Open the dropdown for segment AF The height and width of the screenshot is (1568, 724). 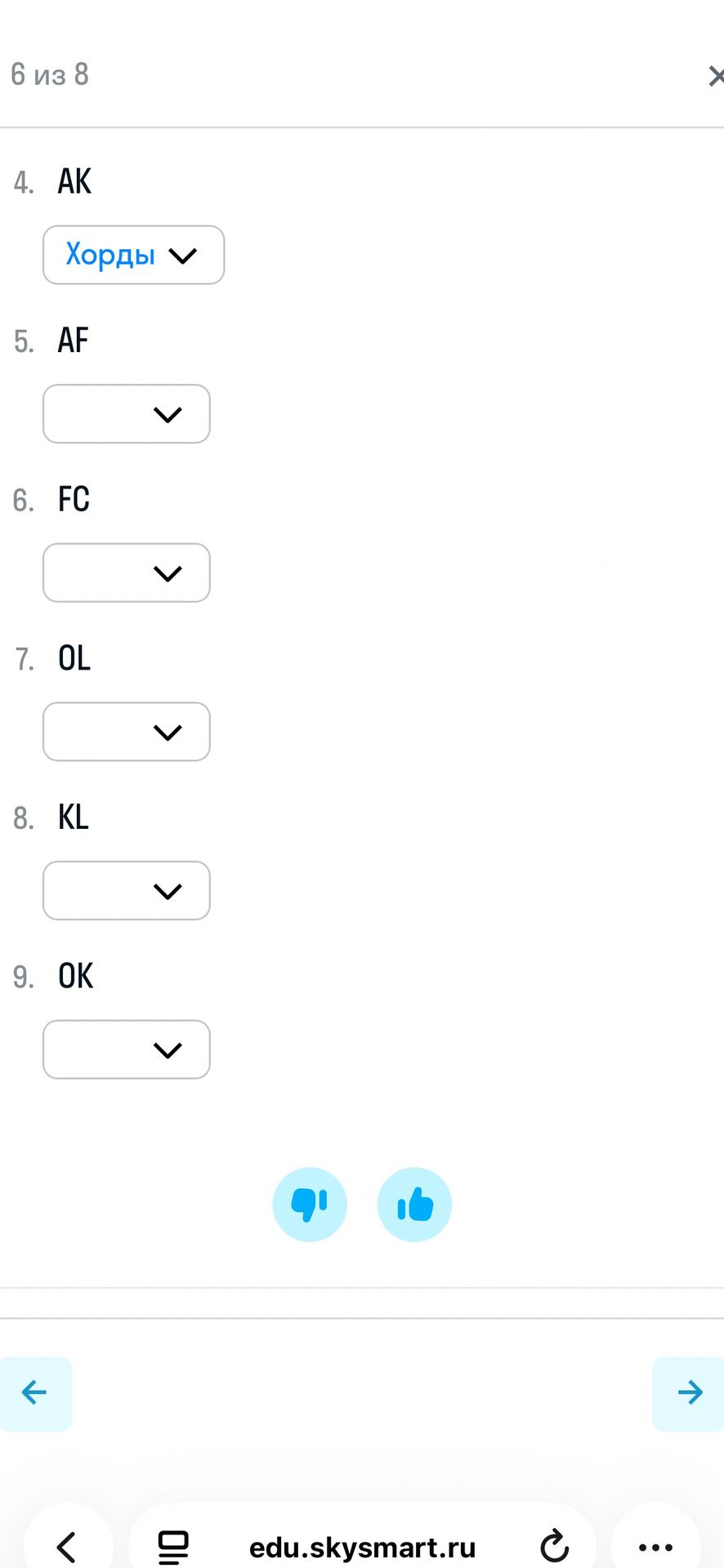(127, 414)
